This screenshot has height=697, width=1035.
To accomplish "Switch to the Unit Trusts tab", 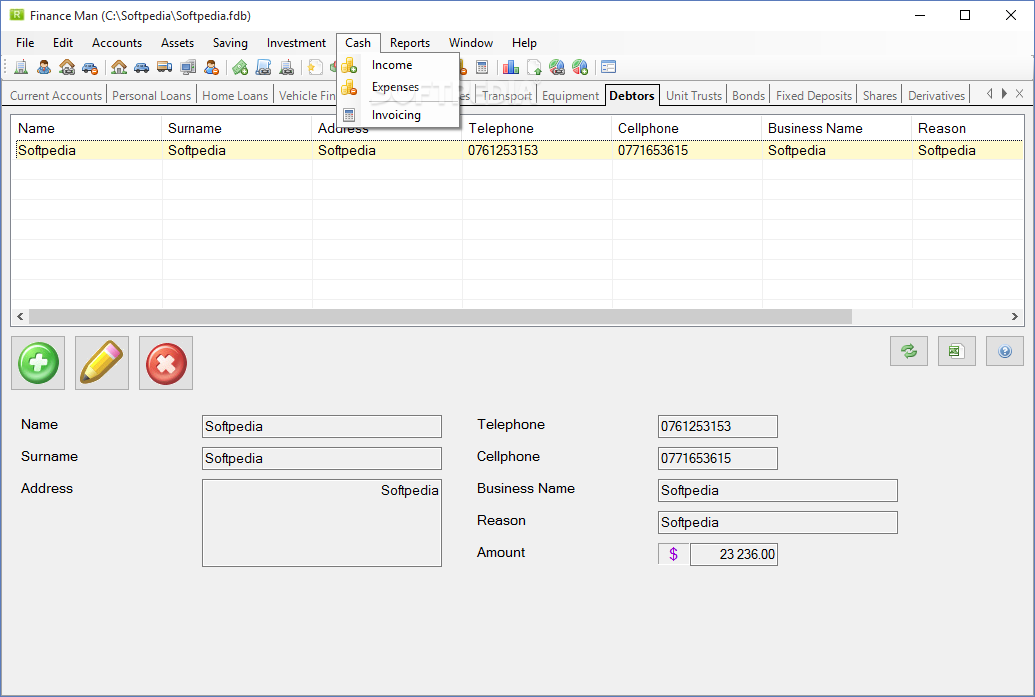I will (x=694, y=96).
